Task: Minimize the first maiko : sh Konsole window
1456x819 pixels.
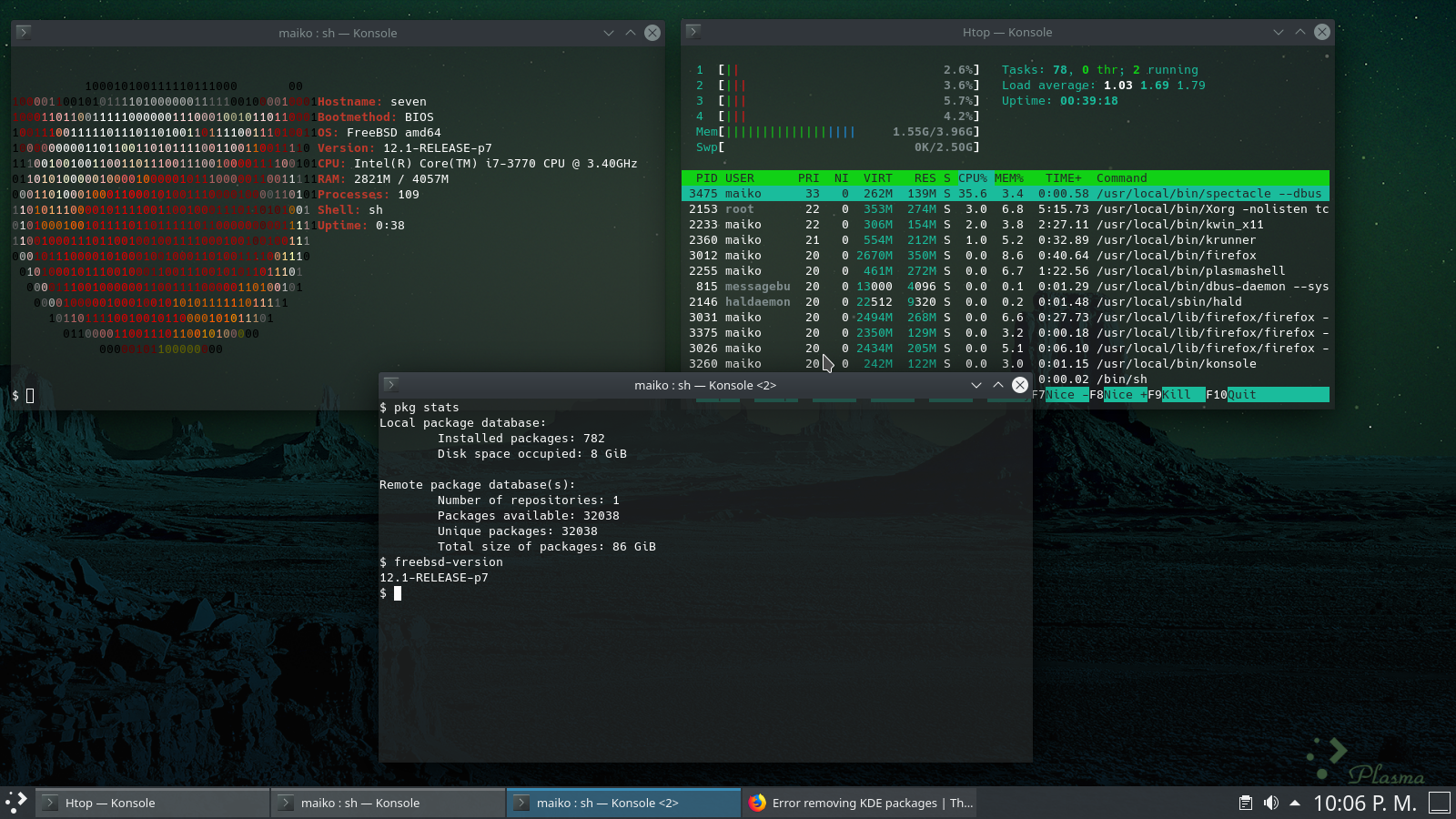Action: pyautogui.click(x=609, y=33)
